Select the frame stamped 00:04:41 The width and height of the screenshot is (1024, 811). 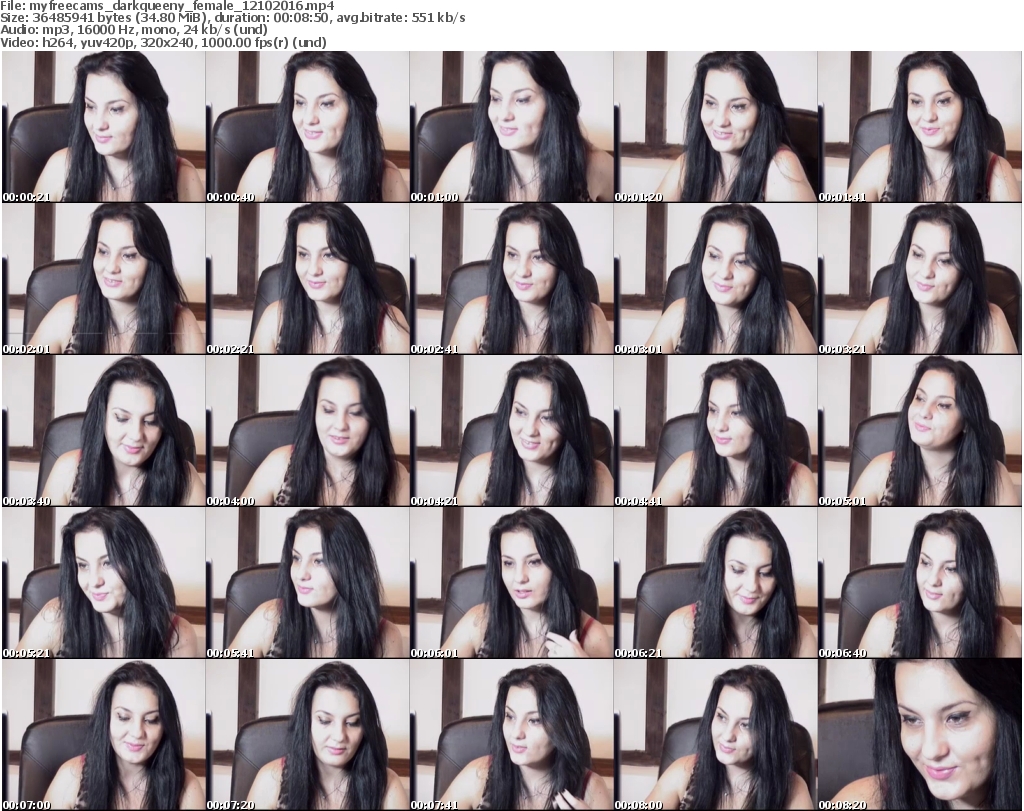tap(716, 431)
